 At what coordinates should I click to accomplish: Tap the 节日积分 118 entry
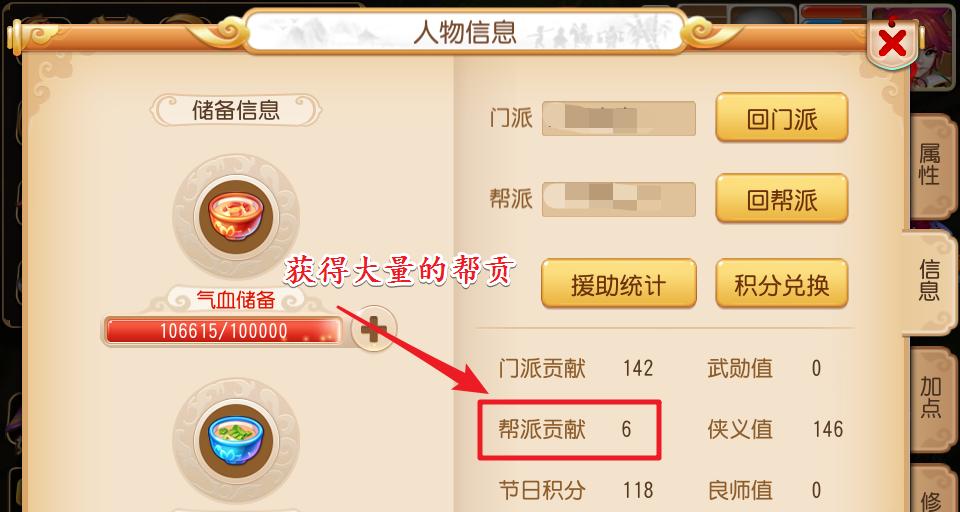(x=576, y=490)
